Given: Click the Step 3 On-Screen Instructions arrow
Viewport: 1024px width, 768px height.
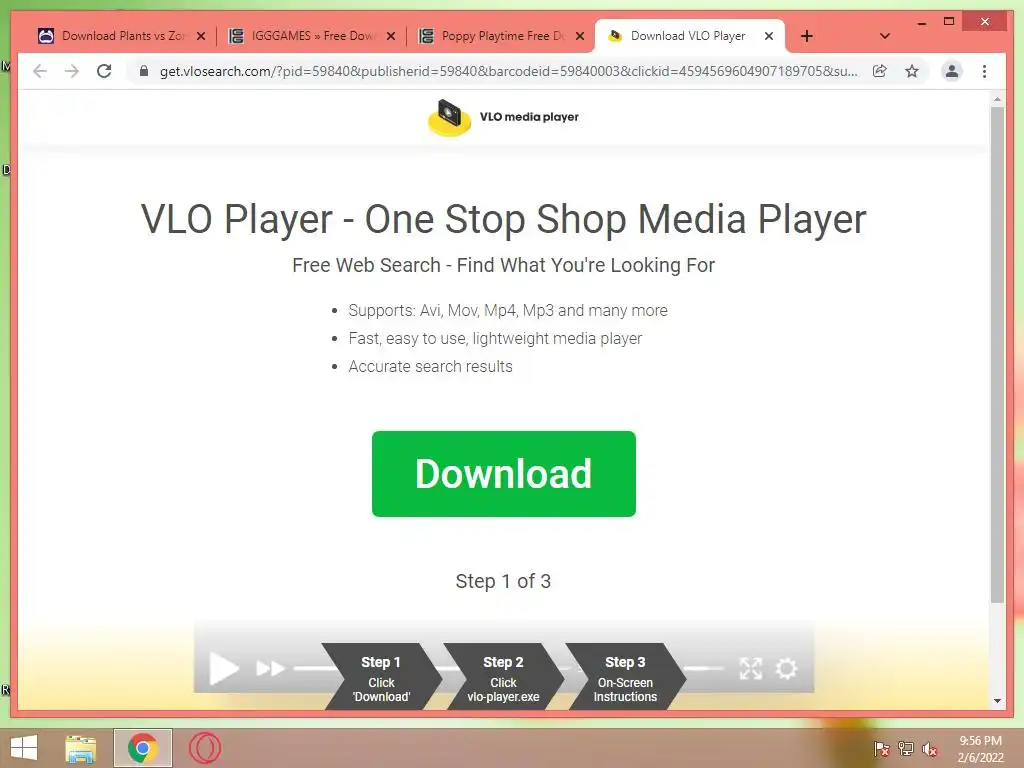Looking at the screenshot, I should coord(625,677).
